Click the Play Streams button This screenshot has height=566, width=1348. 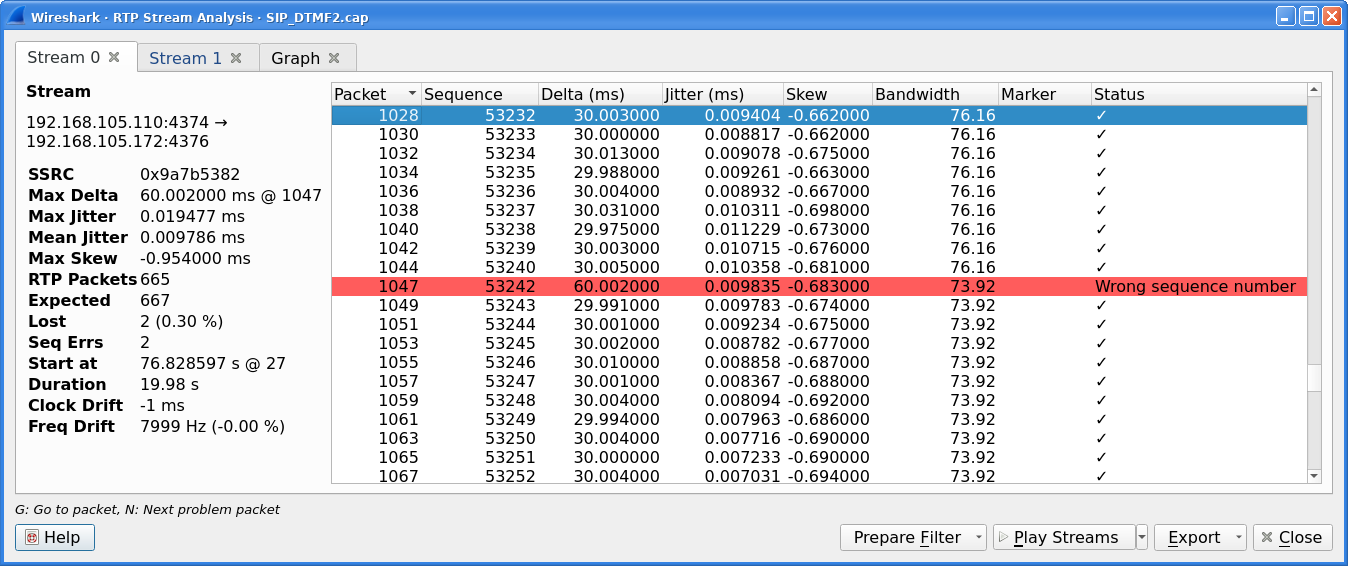click(x=1063, y=537)
